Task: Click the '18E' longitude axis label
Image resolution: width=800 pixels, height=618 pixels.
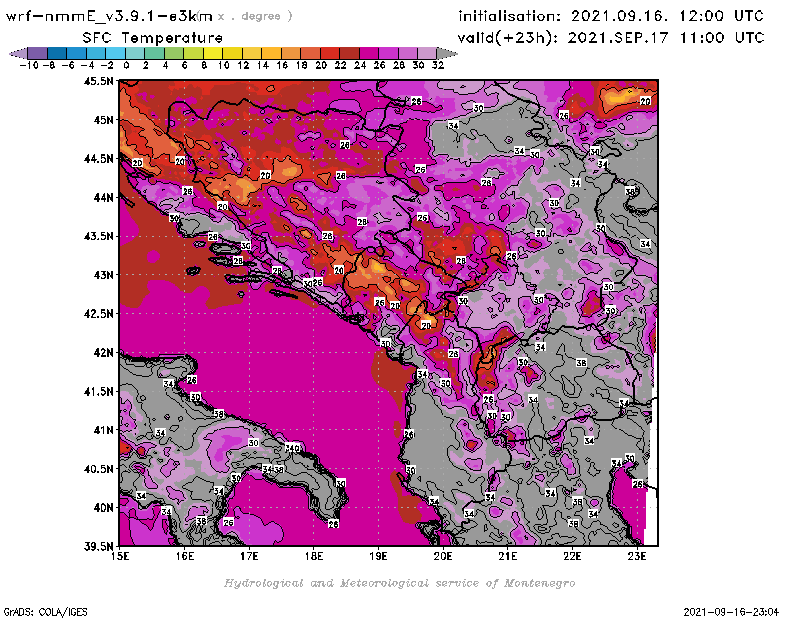Action: (x=314, y=556)
